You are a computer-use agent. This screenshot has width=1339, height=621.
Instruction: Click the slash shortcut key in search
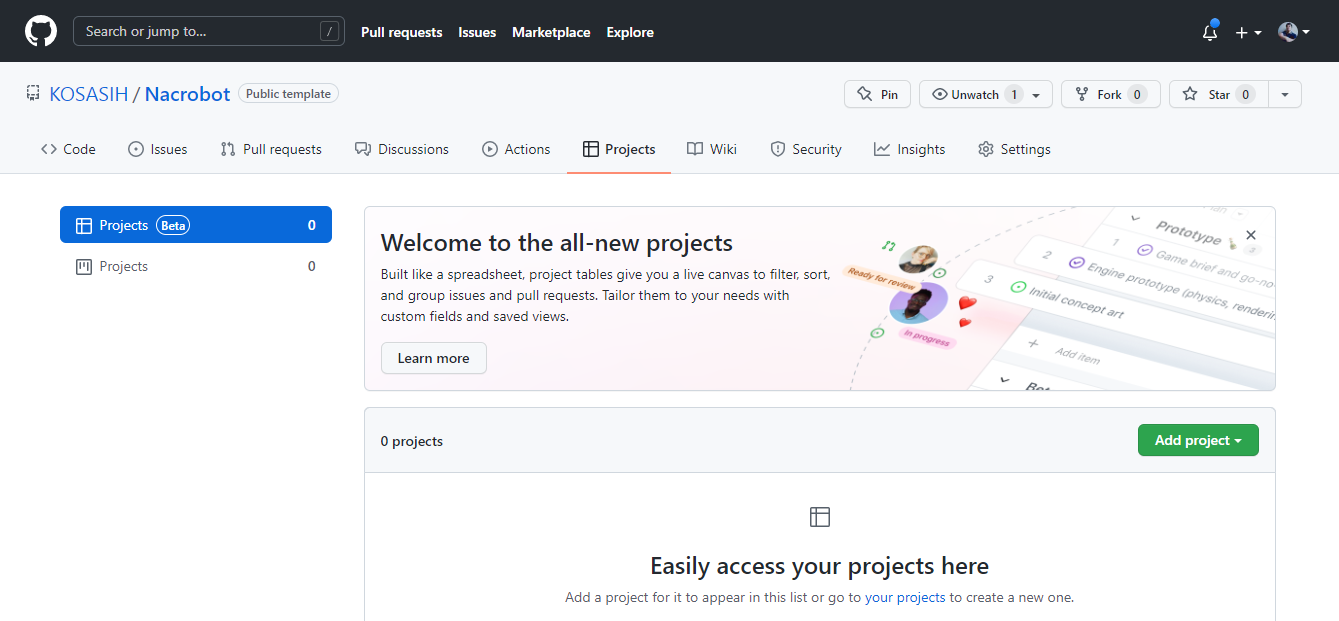pos(329,31)
